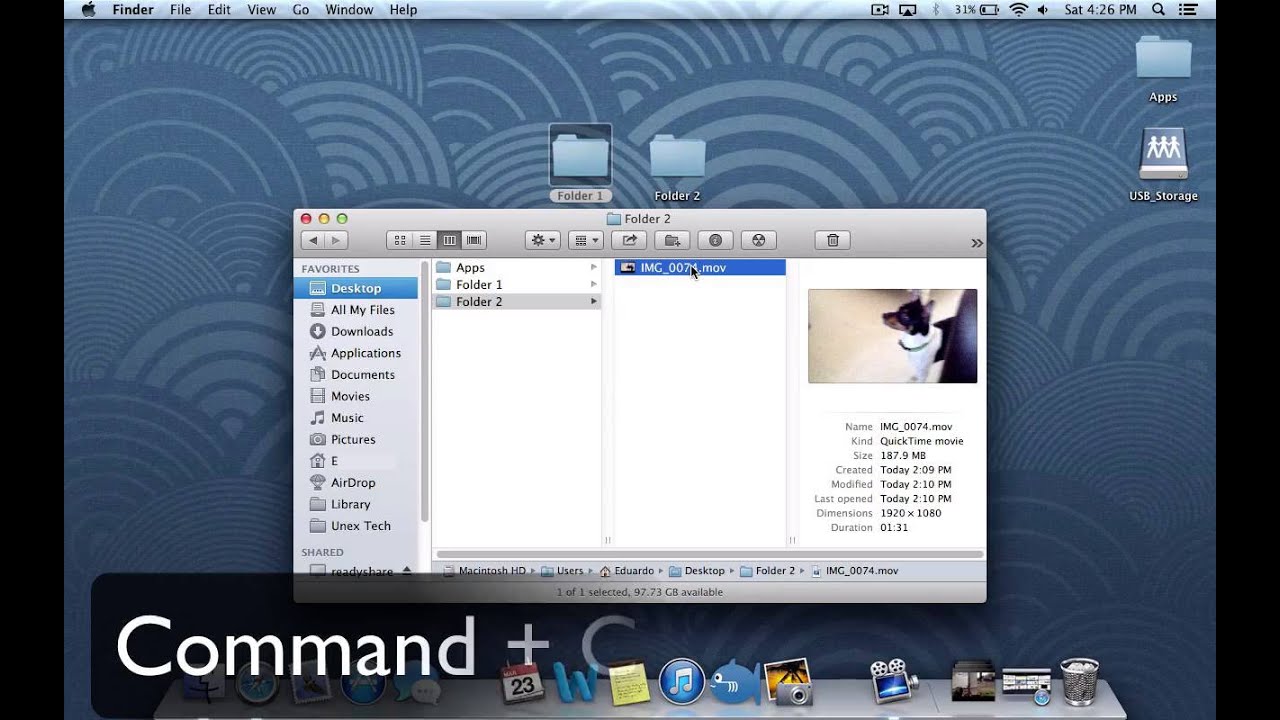Go forward in Finder history
Screen dimensions: 1280x720
[336, 240]
